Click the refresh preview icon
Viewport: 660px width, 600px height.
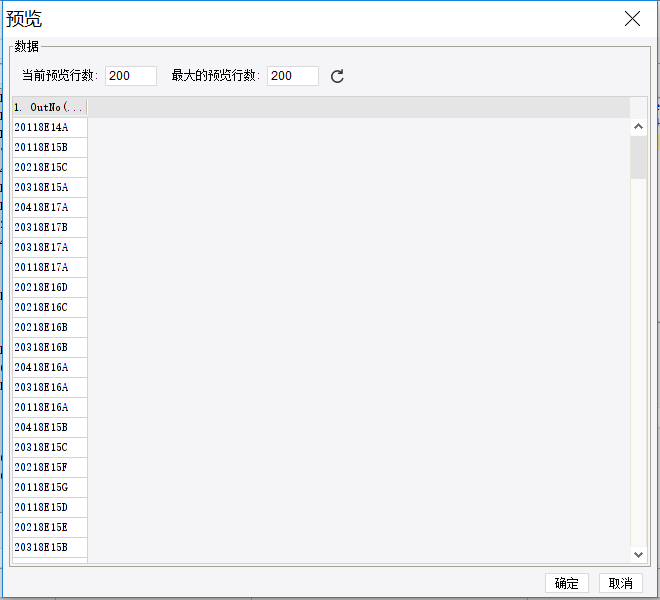click(x=337, y=76)
